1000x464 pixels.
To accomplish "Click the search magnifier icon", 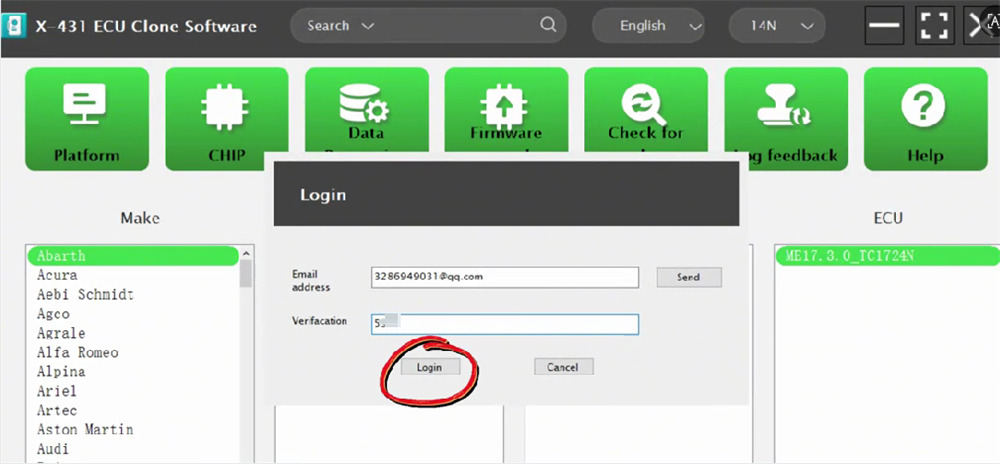I will tap(548, 25).
